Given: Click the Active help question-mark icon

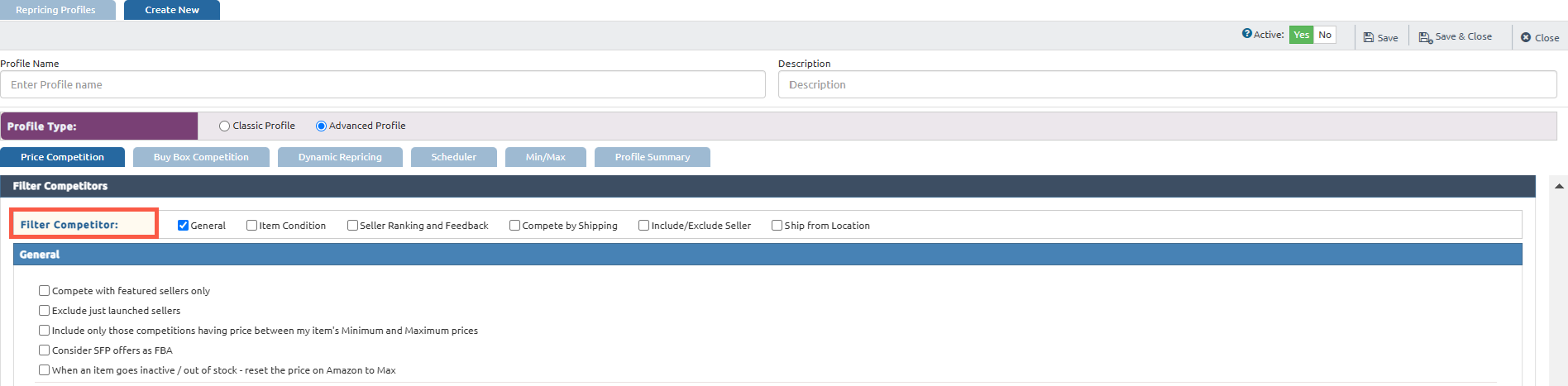Looking at the screenshot, I should tap(1246, 34).
